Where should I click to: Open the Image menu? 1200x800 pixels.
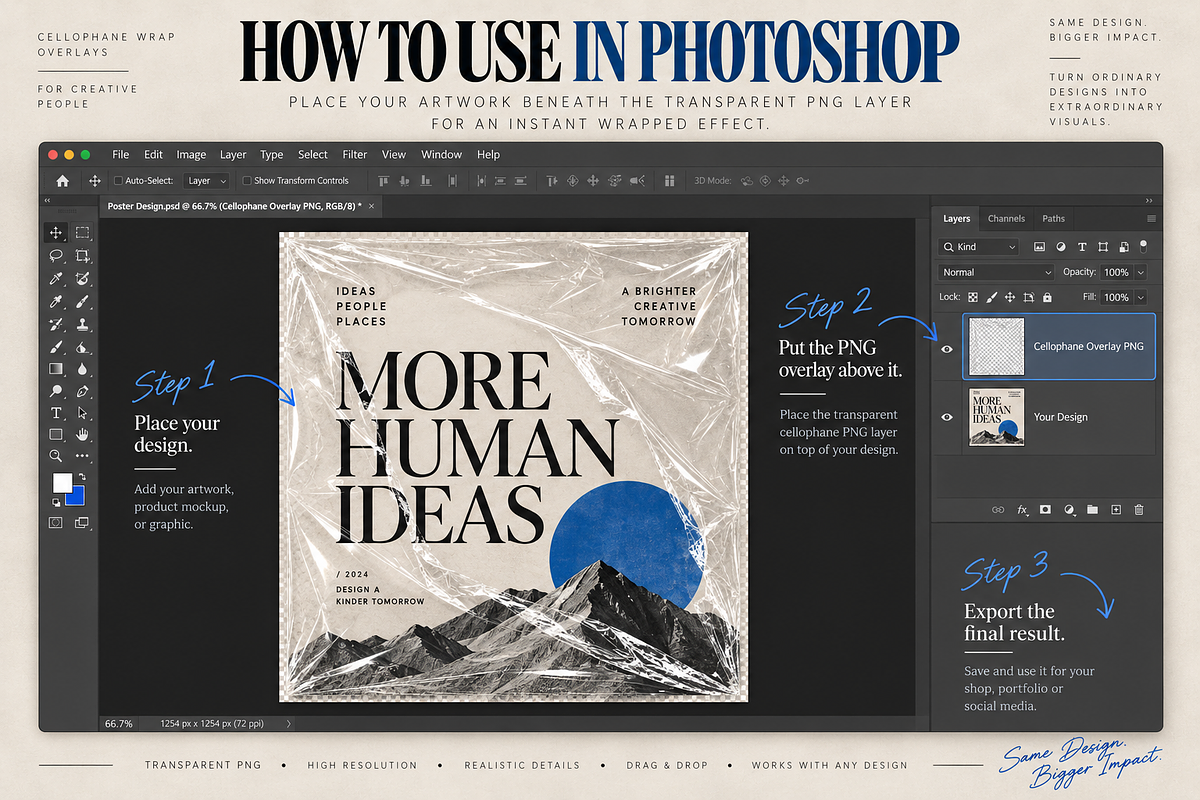tap(191, 155)
